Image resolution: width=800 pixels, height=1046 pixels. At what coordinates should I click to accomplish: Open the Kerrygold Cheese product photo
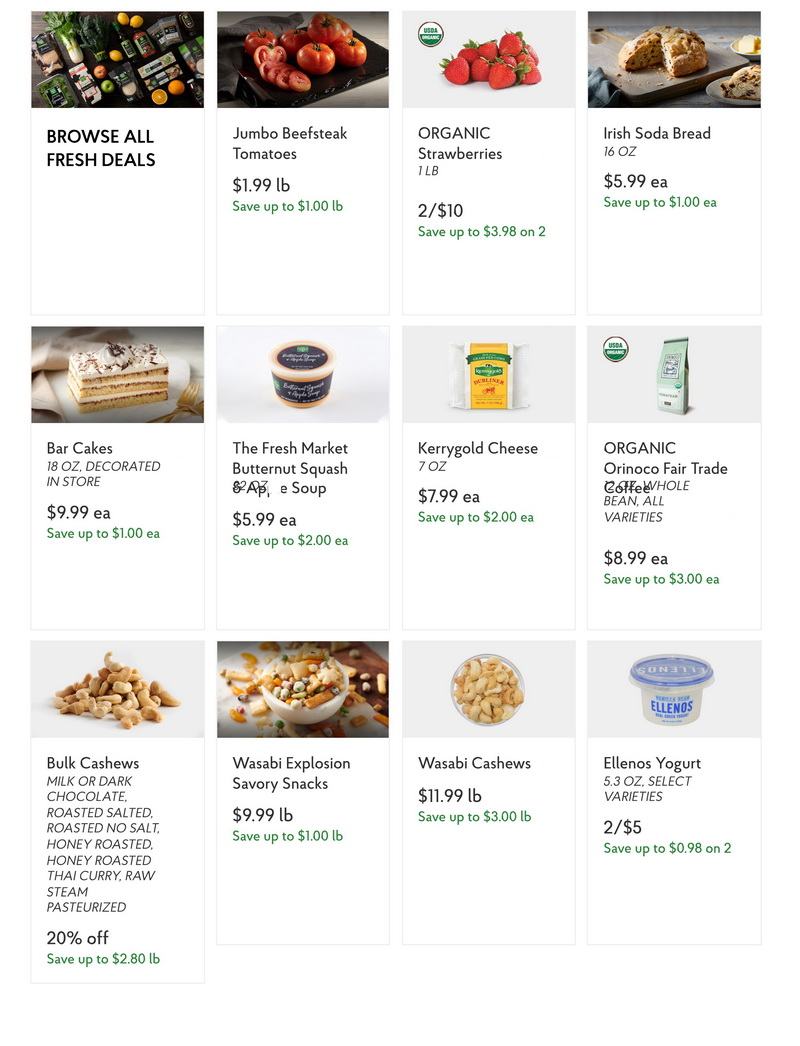(488, 374)
